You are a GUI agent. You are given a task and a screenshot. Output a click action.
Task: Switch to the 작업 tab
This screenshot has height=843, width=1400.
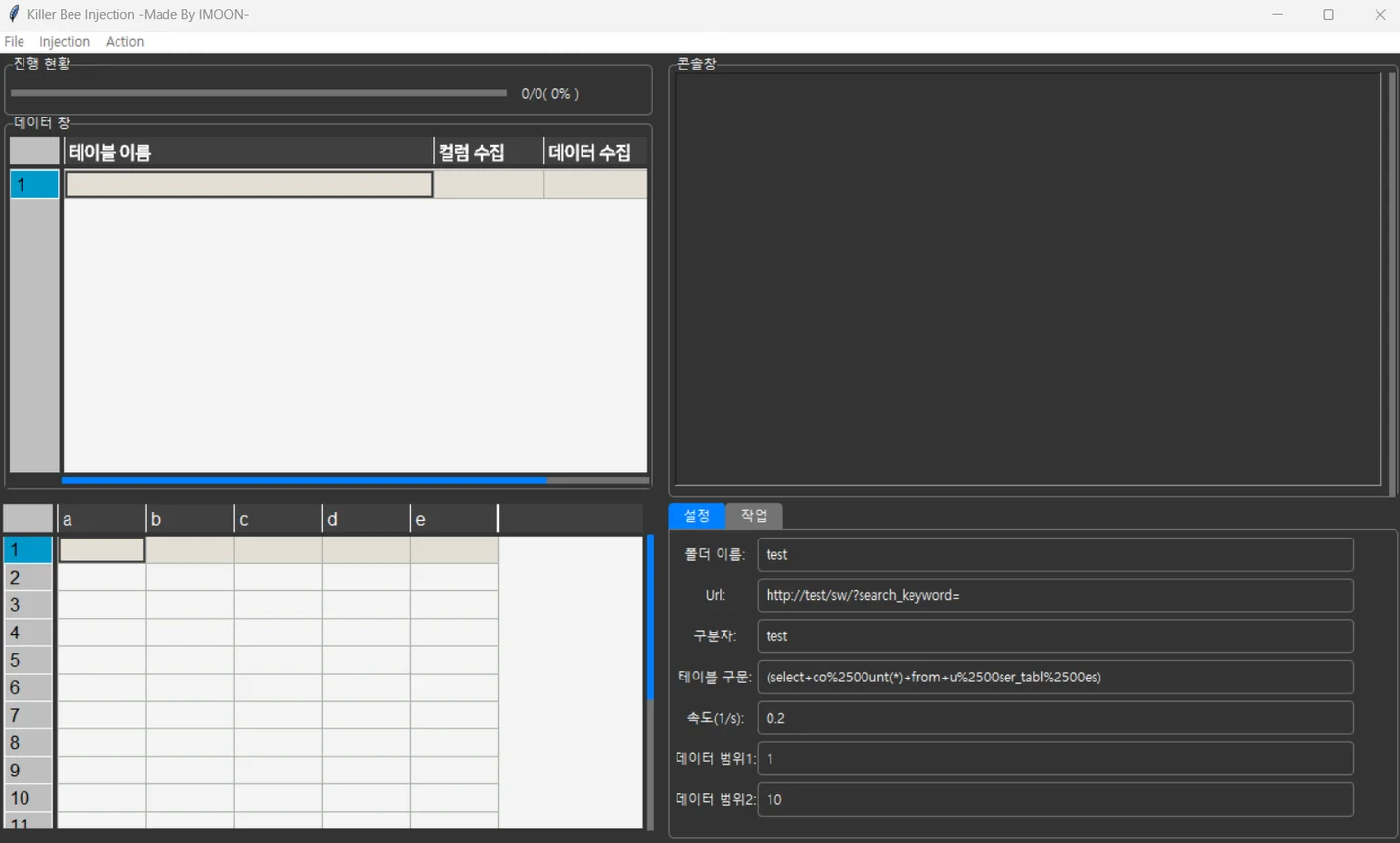pos(754,515)
